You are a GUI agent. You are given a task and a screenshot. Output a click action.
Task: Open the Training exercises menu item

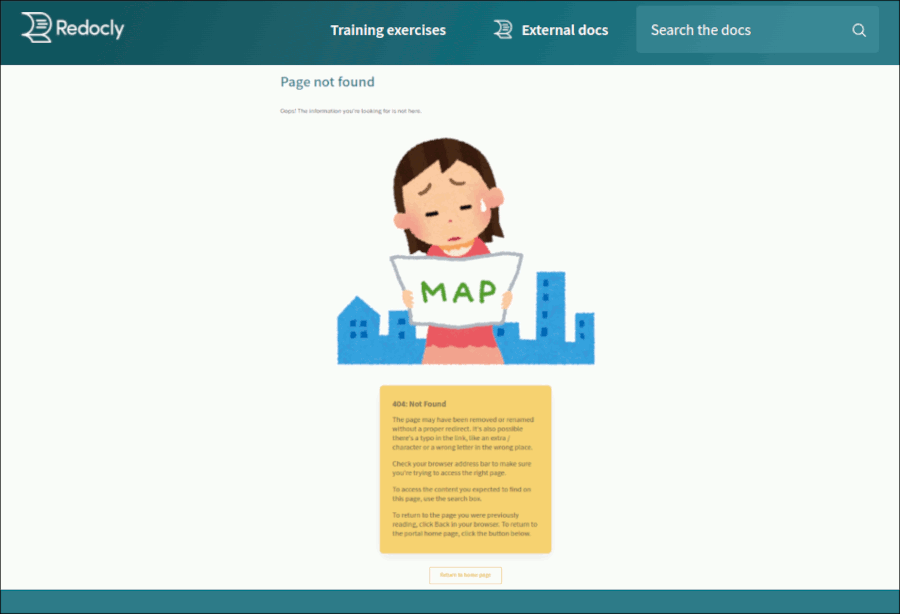coord(388,30)
